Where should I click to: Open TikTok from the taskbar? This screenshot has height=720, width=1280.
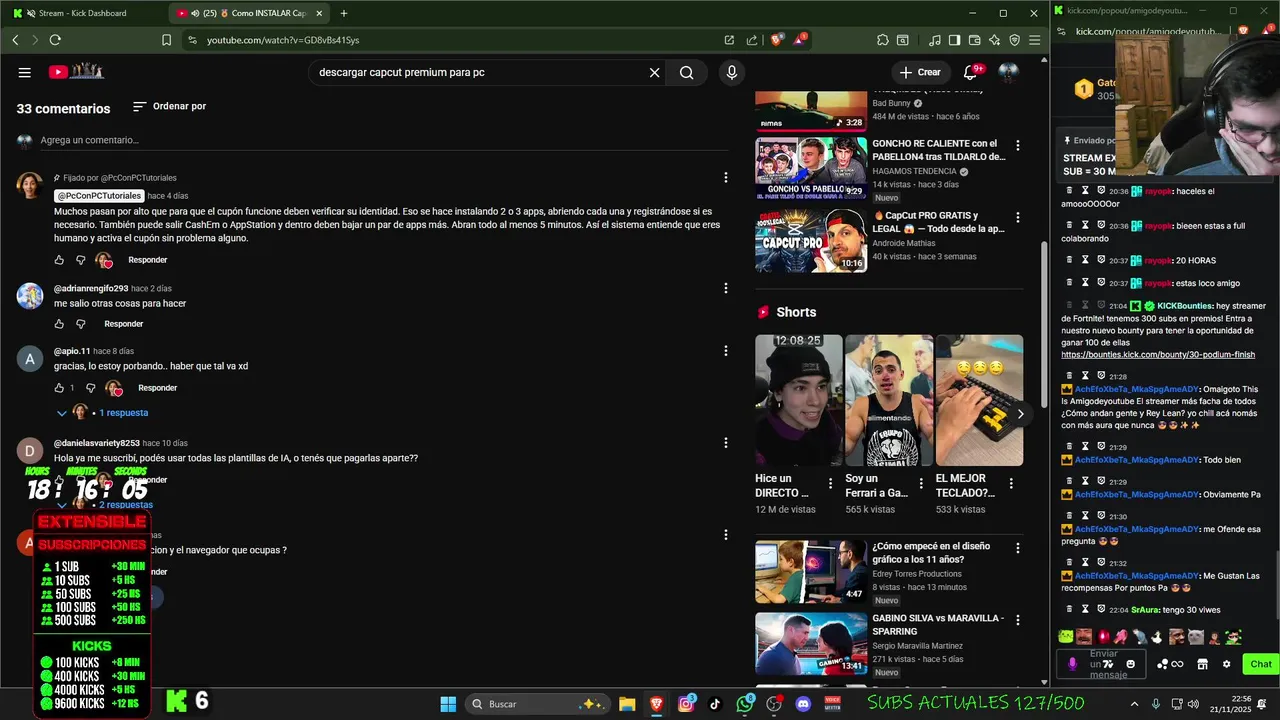[715, 704]
